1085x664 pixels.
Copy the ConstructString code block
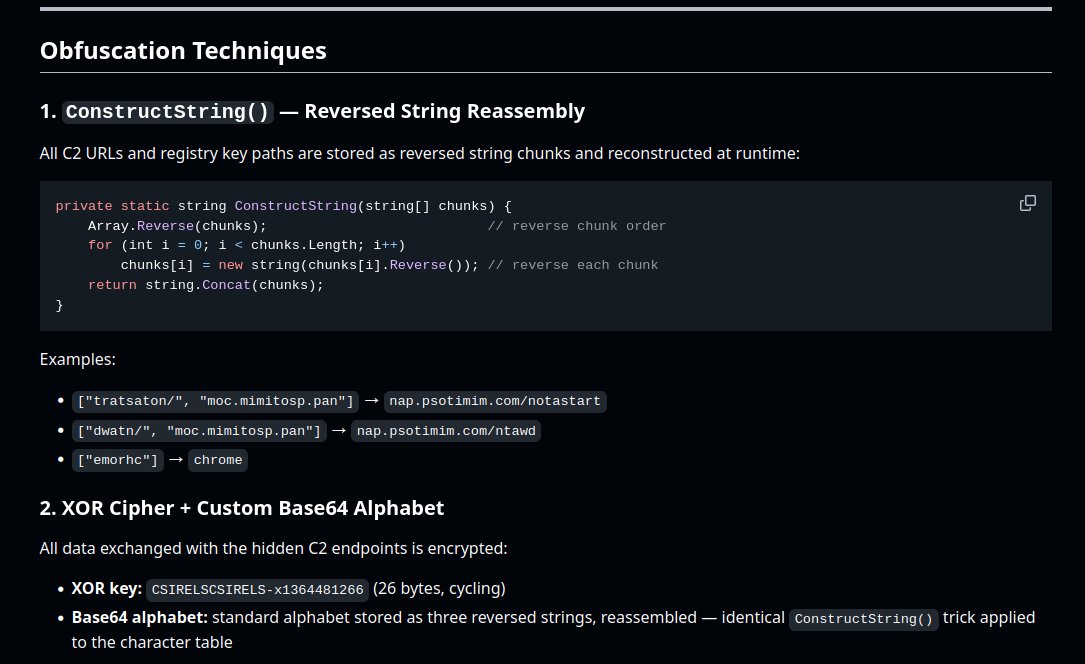pyautogui.click(x=1028, y=203)
